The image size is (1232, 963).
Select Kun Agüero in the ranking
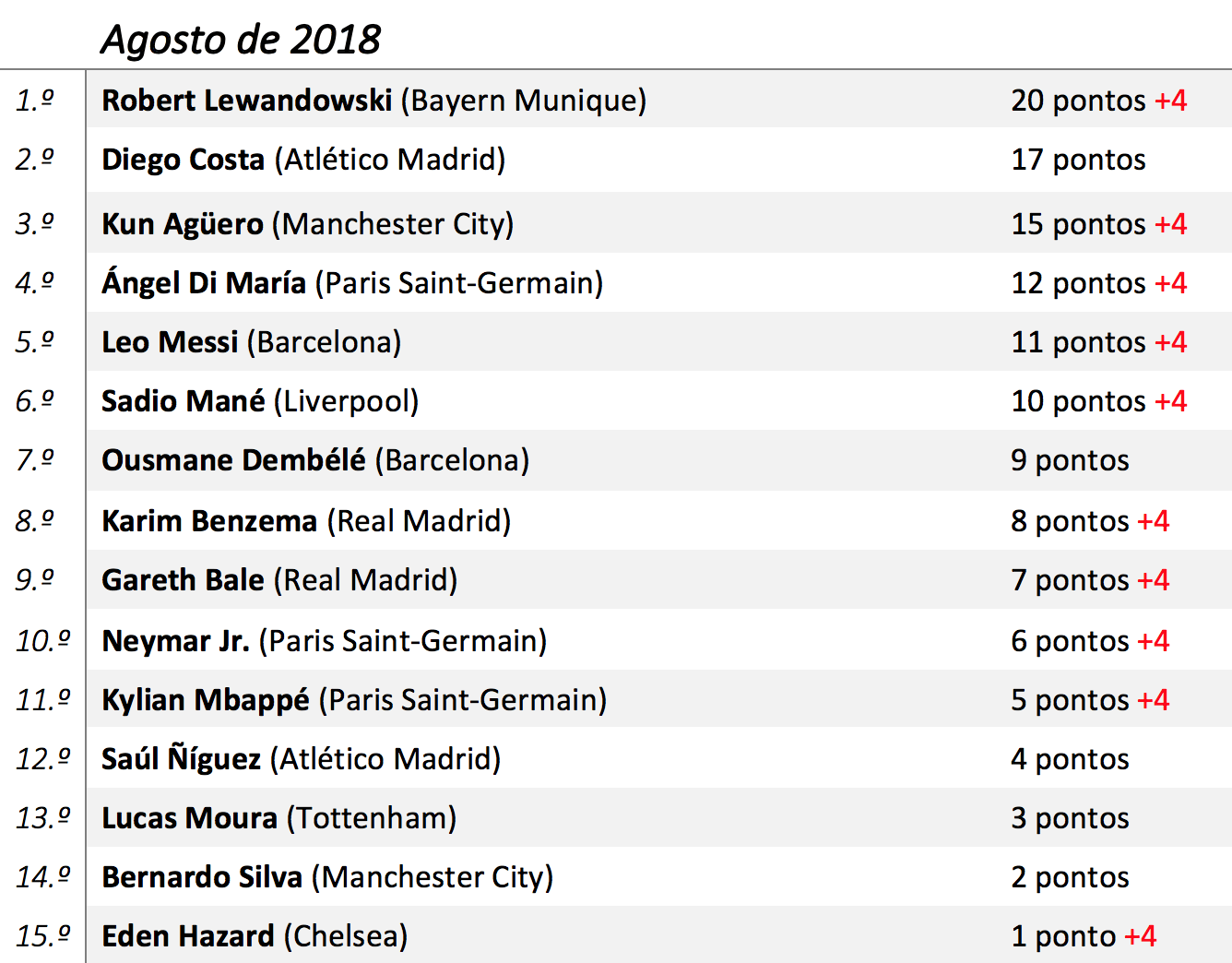tap(182, 224)
